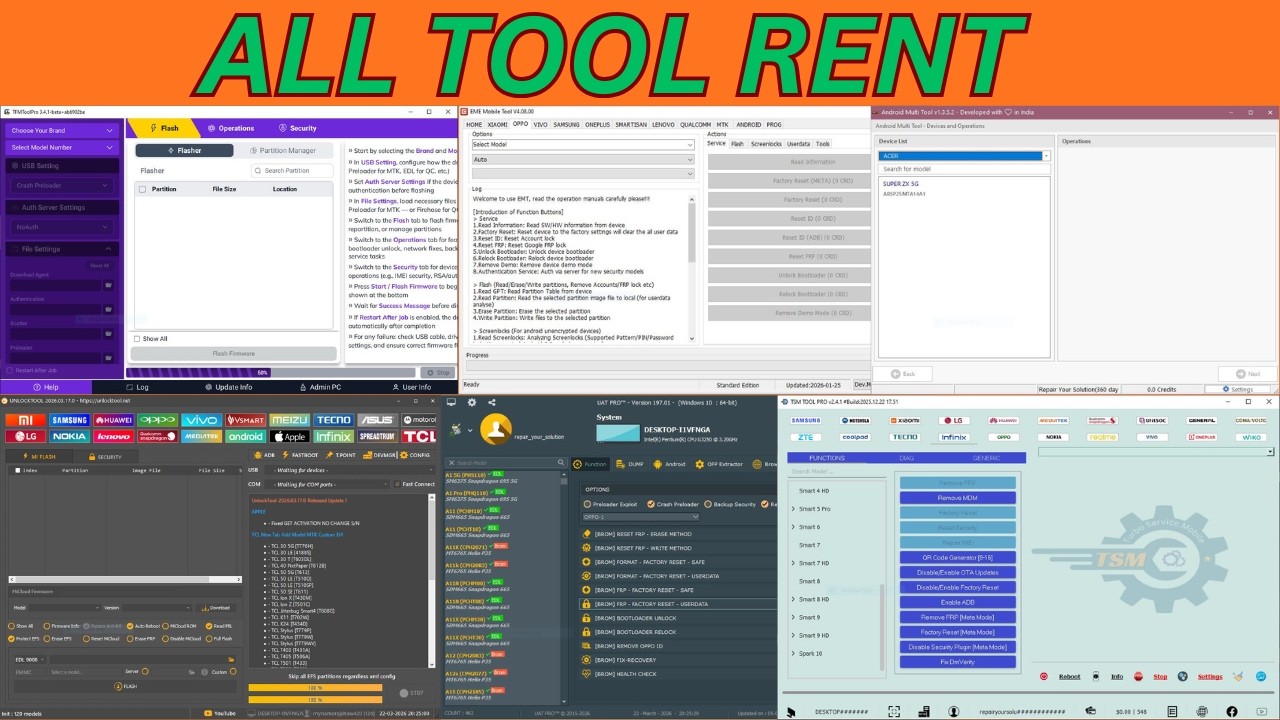Screen dimensions: 1280x720
Task: Choose the ZTE brand in TSM Tool
Action: click(806, 437)
